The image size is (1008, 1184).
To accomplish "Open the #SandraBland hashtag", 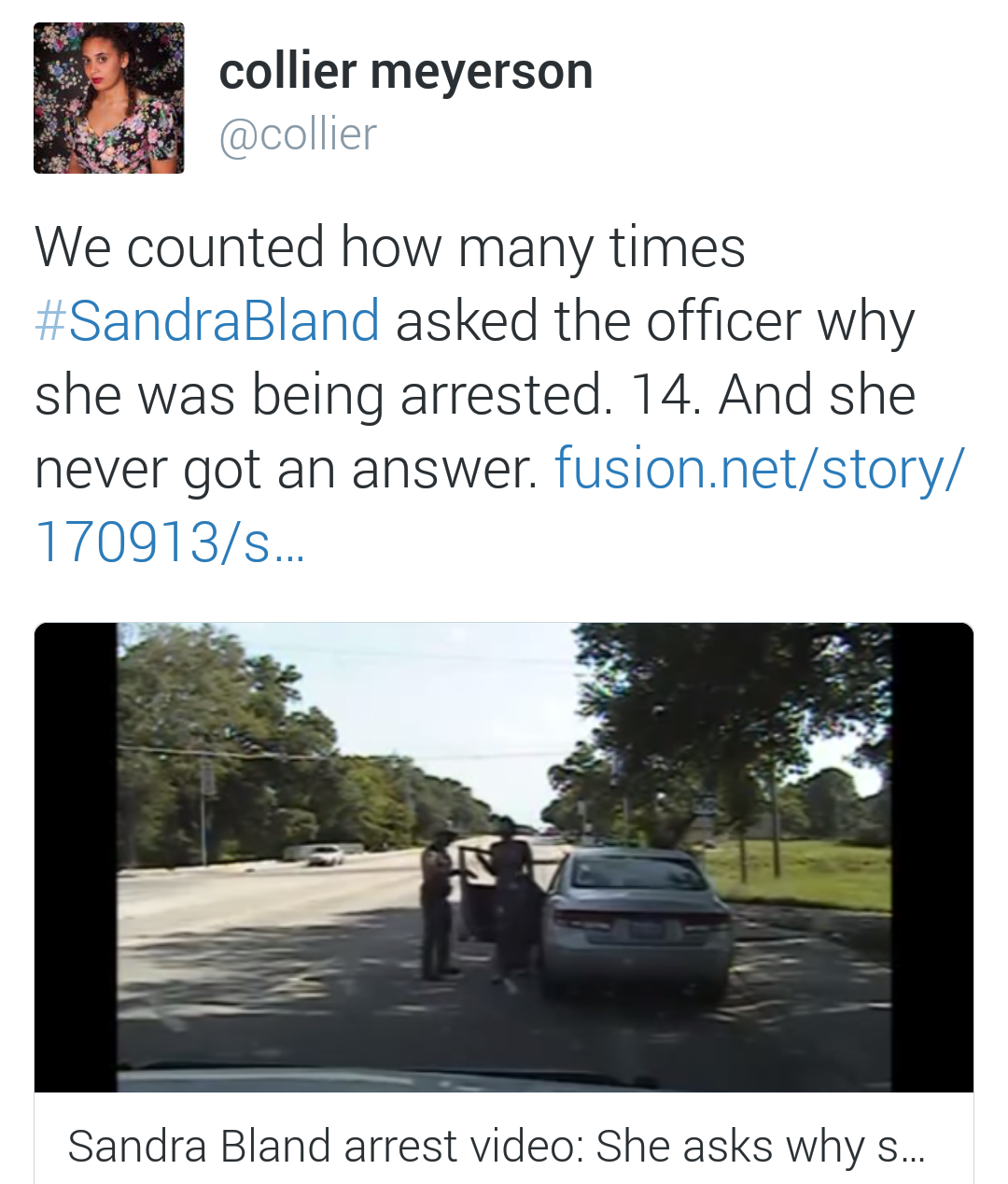I will click(x=207, y=320).
